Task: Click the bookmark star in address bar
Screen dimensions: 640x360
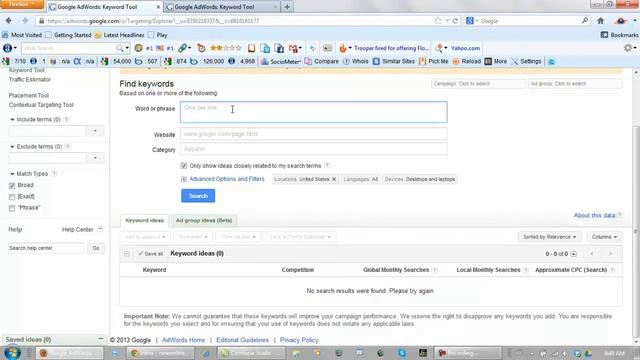Action: [438, 20]
